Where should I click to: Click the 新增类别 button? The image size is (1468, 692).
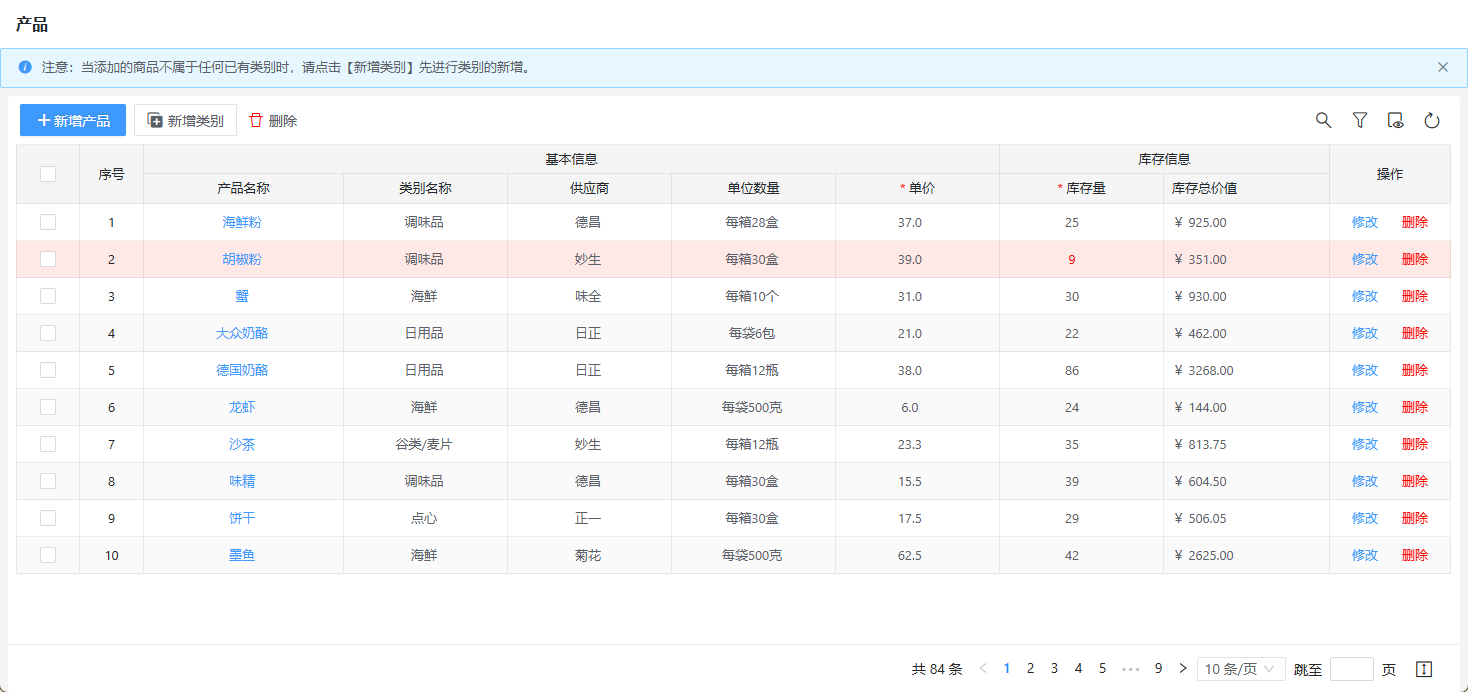click(x=185, y=120)
